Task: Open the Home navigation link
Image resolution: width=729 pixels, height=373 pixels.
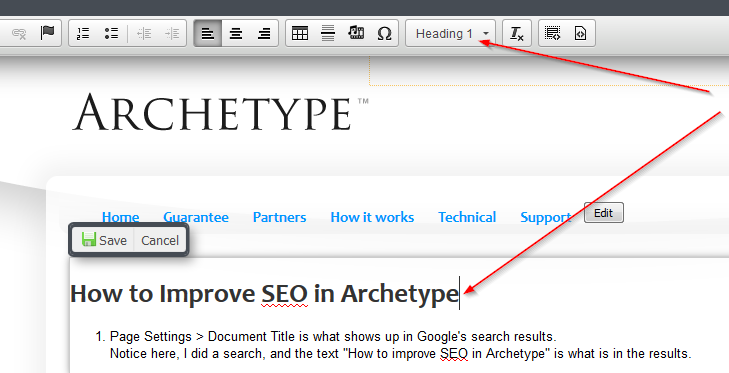Action: click(x=120, y=217)
